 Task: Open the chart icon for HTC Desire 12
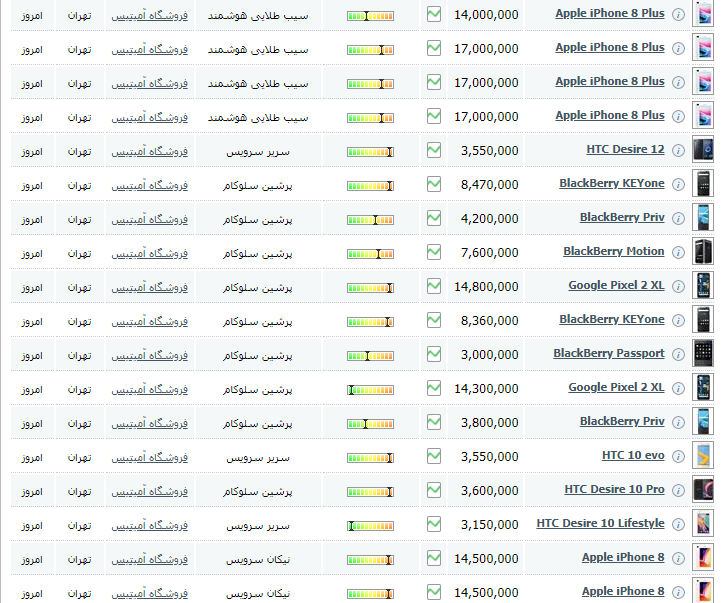pos(434,149)
